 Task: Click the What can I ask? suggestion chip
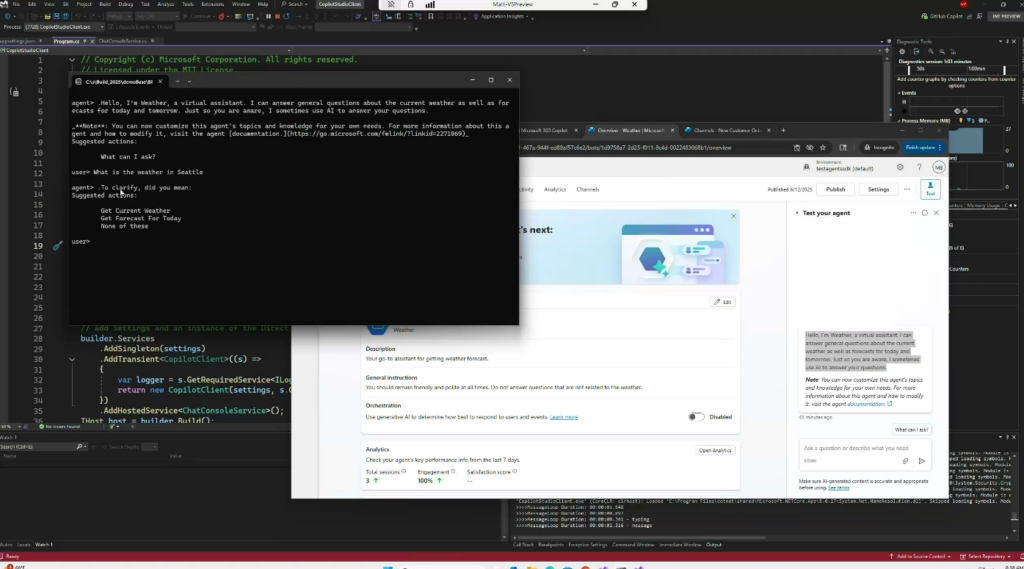coord(911,430)
